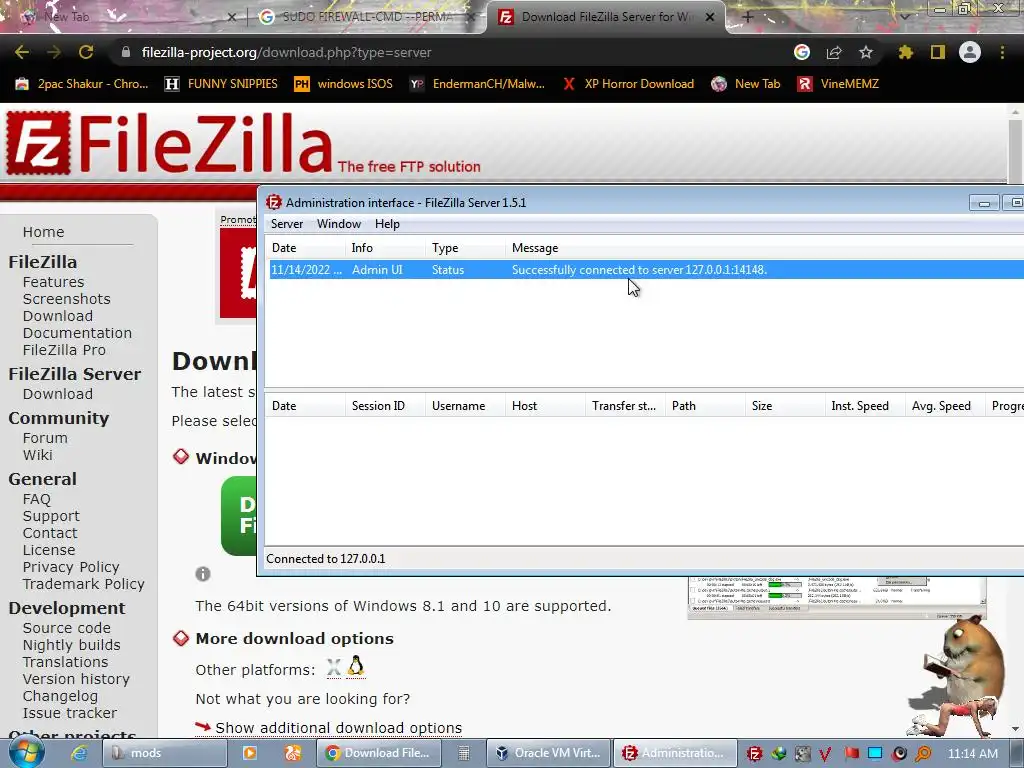Screen dimensions: 1024x768
Task: Open Version history in the sidebar
Action: [76, 679]
